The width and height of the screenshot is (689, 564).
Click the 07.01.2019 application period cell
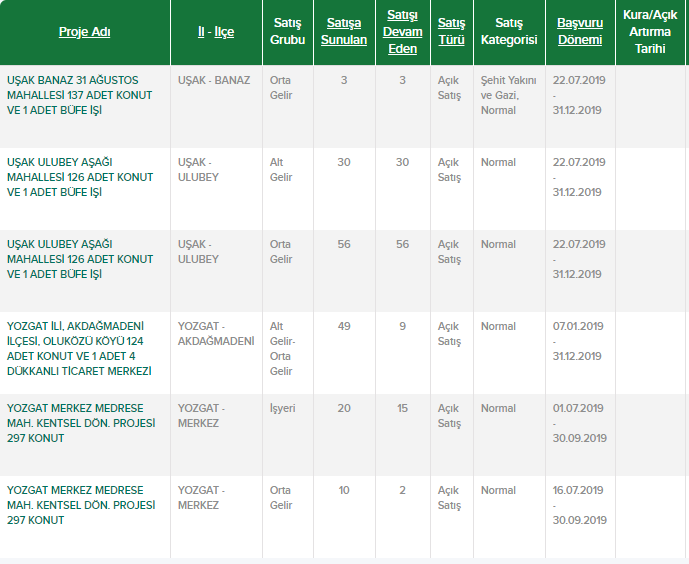[x=579, y=341]
